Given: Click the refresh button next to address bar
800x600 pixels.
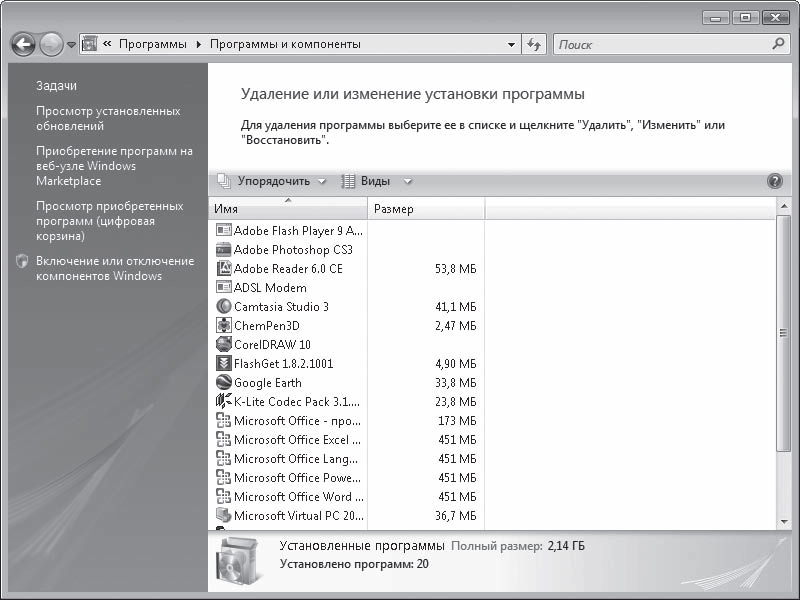Looking at the screenshot, I should [534, 45].
